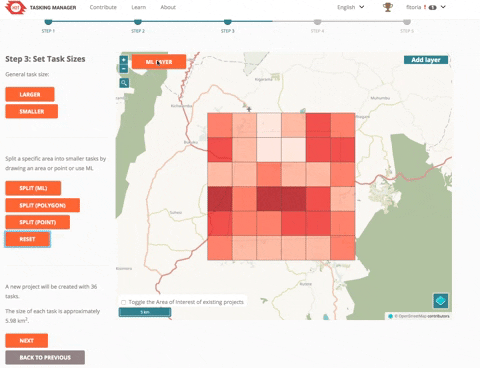The image size is (480, 368).
Task: Open the base layer switcher icon
Action: pos(440,301)
